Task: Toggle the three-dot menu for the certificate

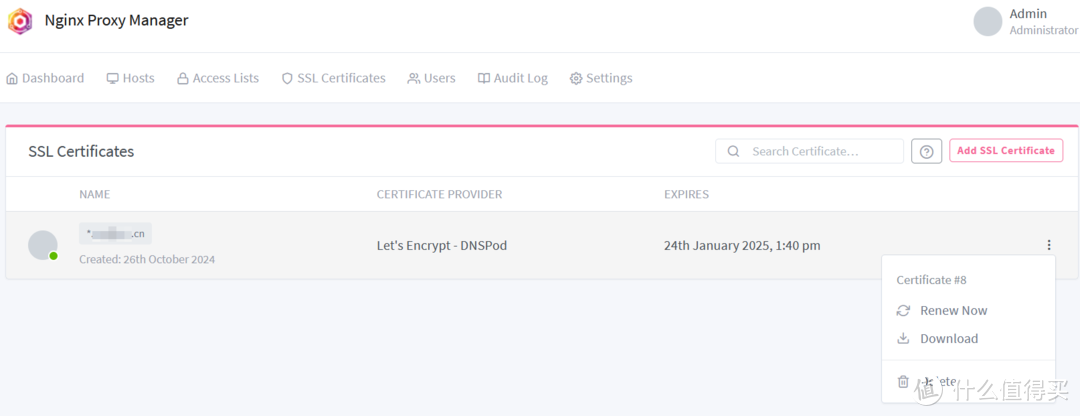Action: click(1049, 245)
